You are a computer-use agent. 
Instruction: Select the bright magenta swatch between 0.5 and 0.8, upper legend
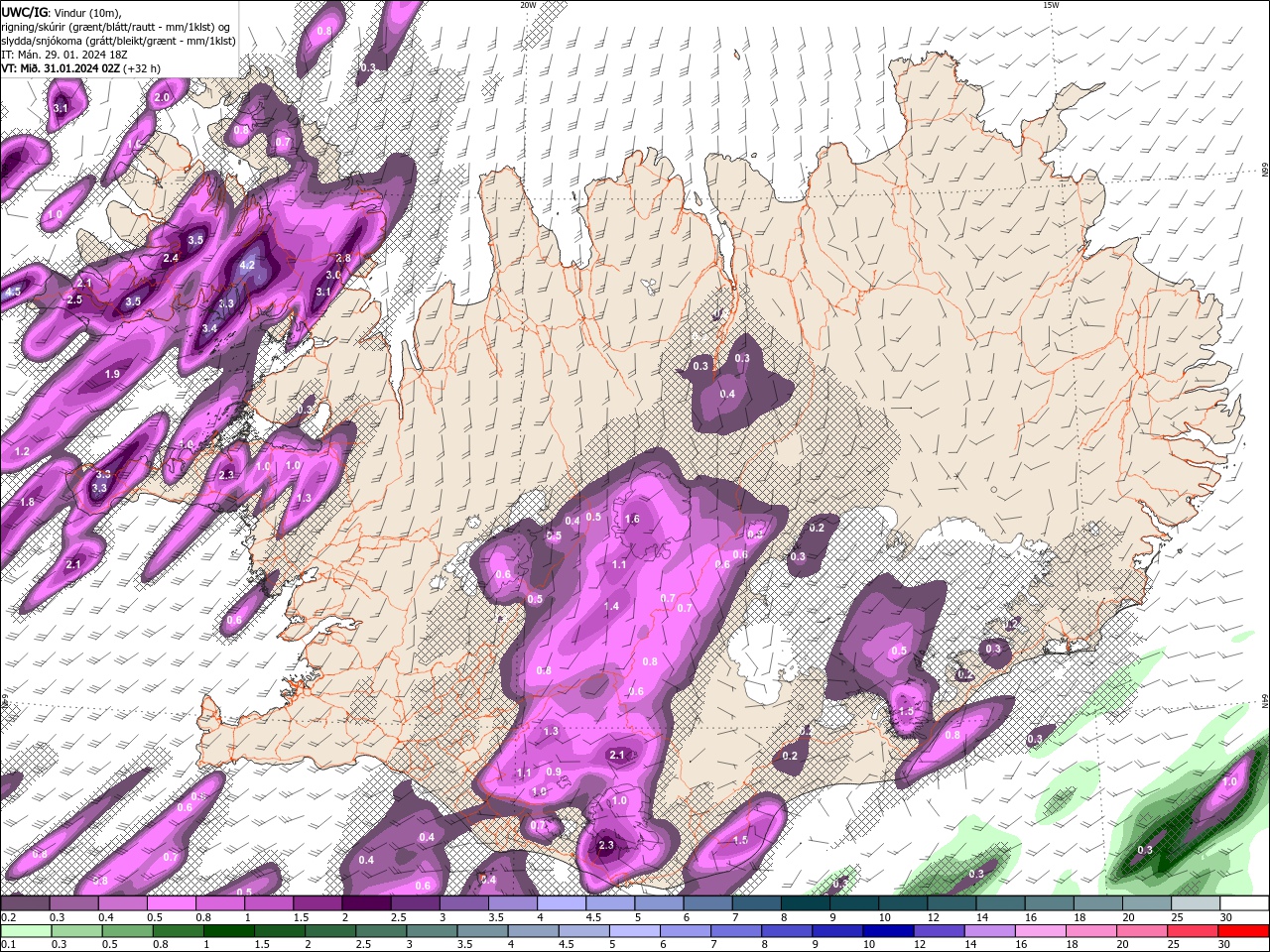coord(171,903)
